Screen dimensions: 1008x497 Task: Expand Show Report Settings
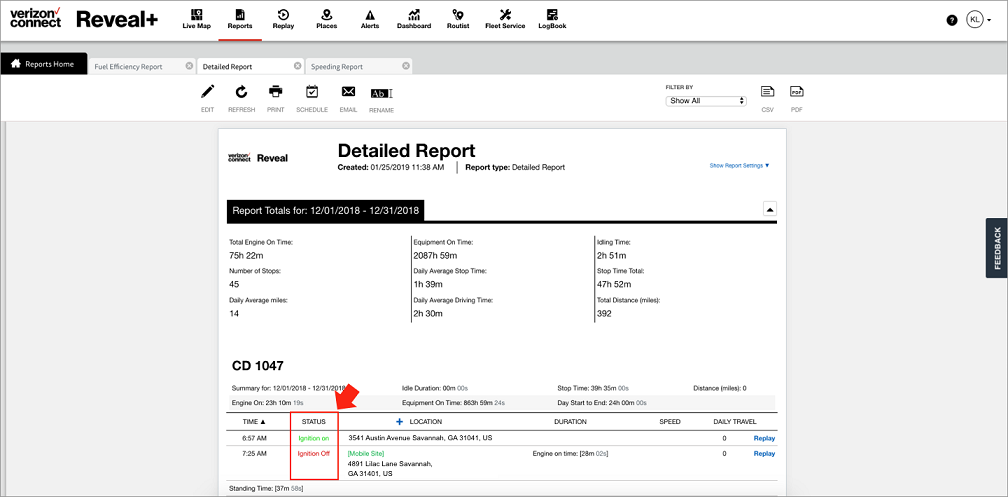(739, 165)
